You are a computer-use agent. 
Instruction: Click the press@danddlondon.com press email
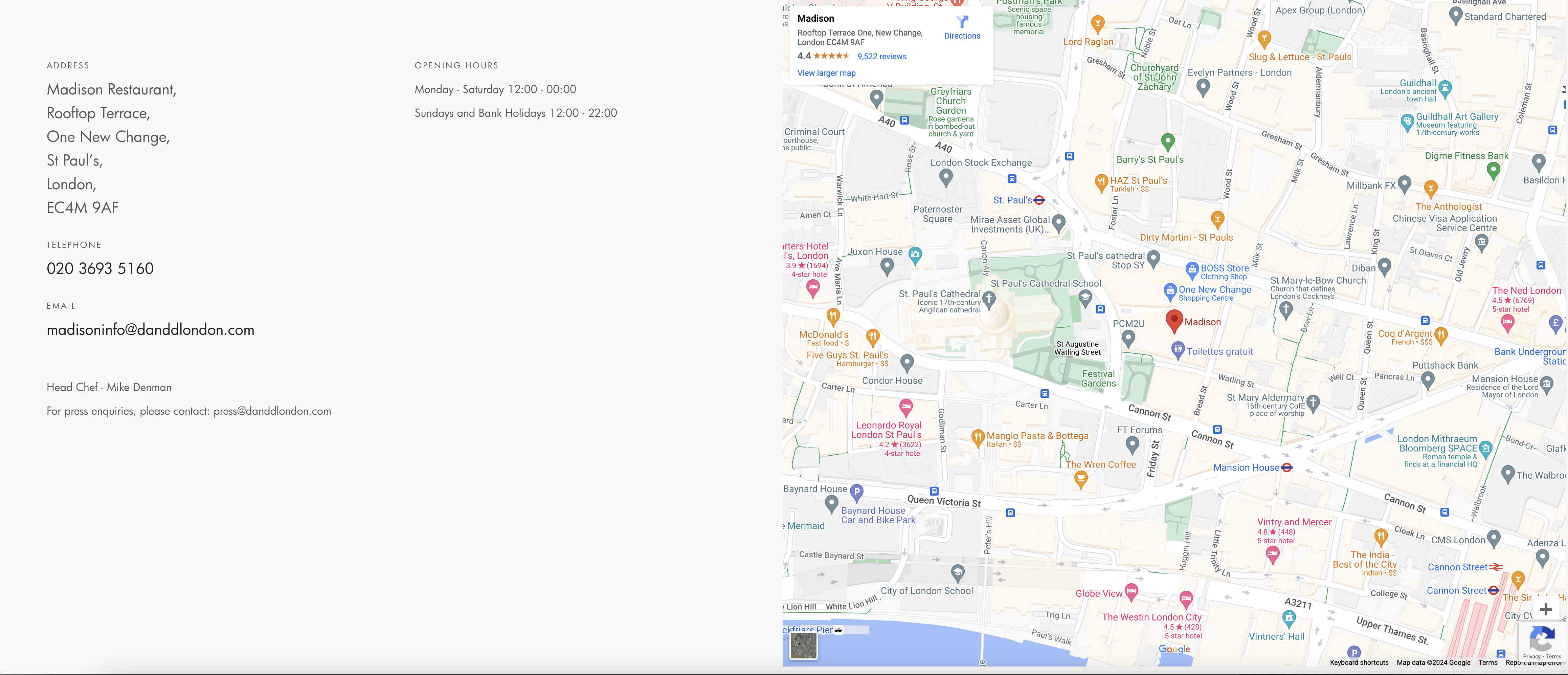pyautogui.click(x=272, y=411)
